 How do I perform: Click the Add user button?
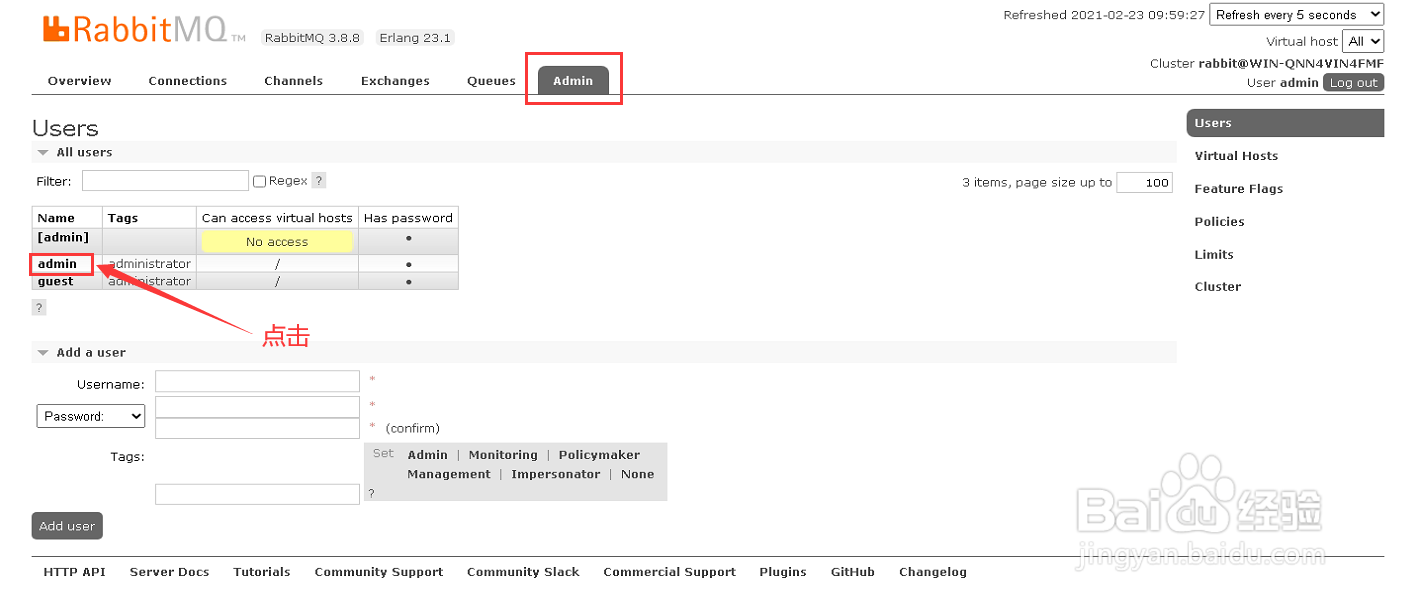(x=67, y=526)
